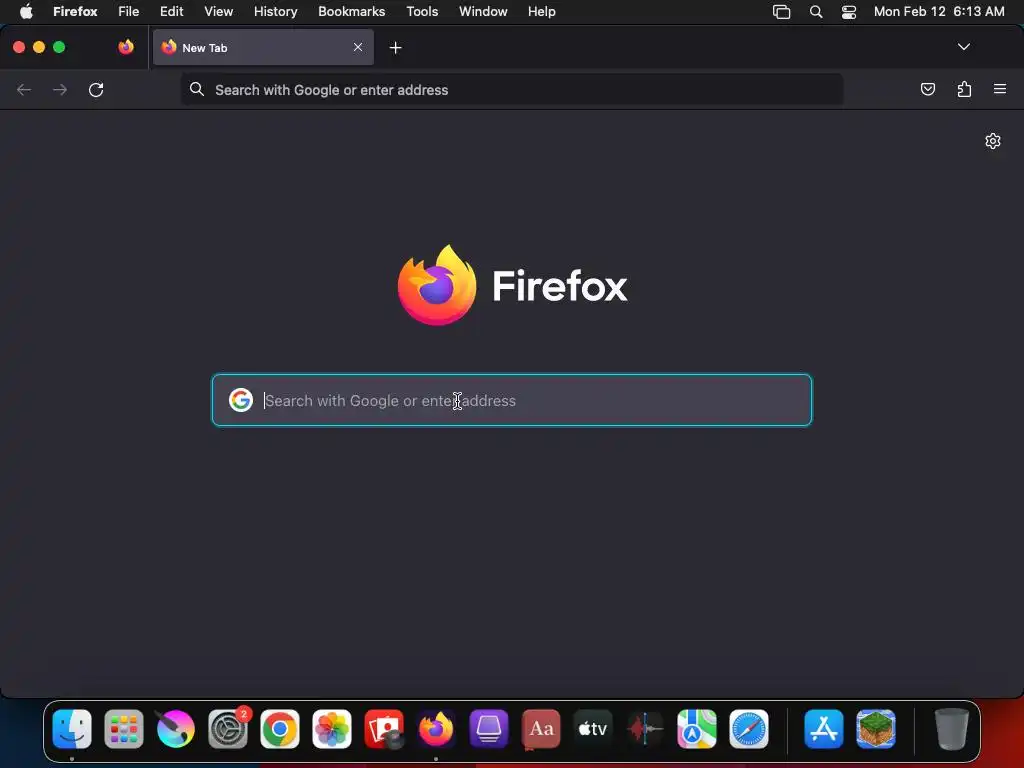Open the Tools menu
The width and height of the screenshot is (1024, 768).
(422, 11)
